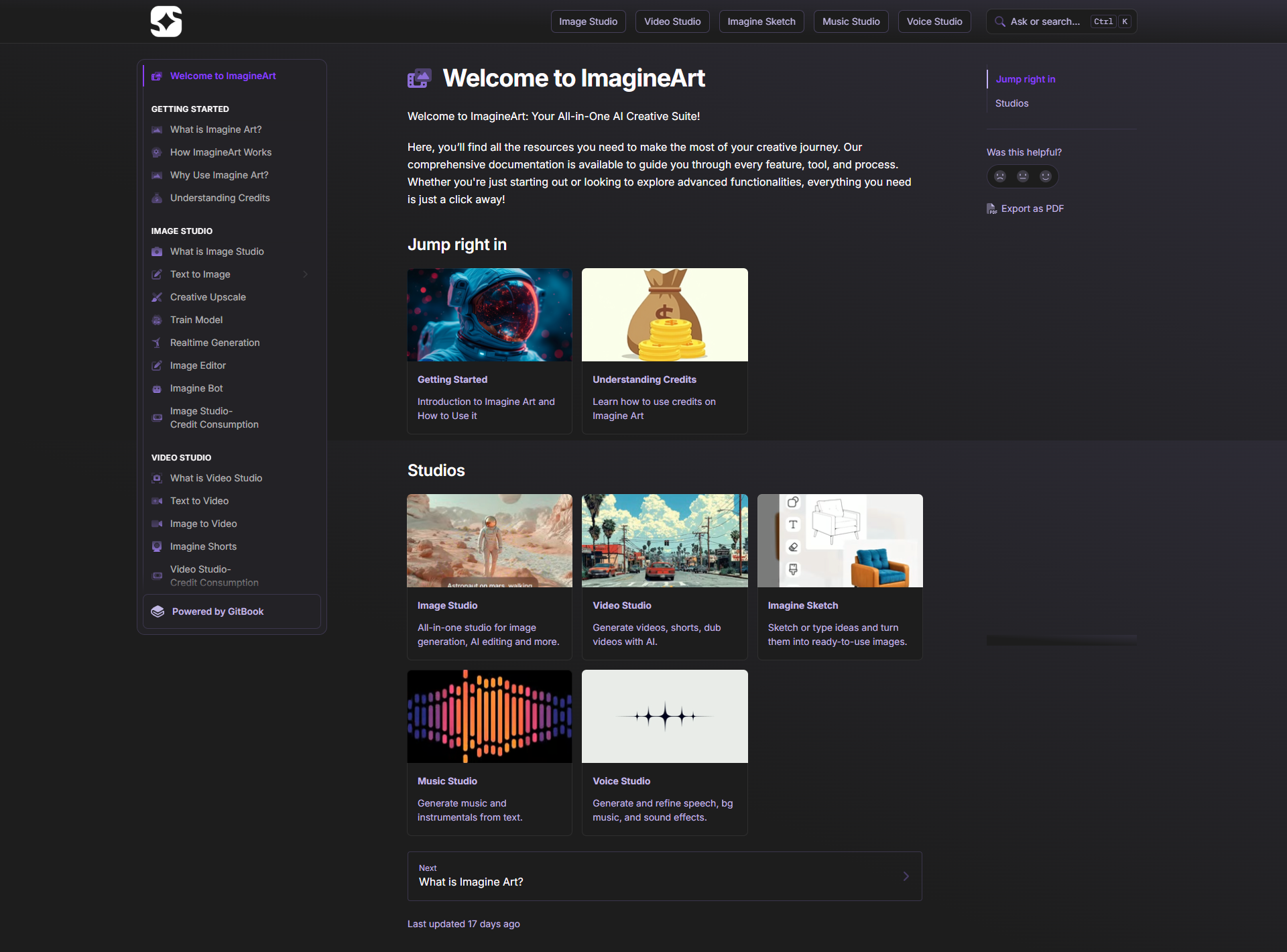The image size is (1287, 952).
Task: Jump to 'Jump right in' section
Action: [1026, 79]
